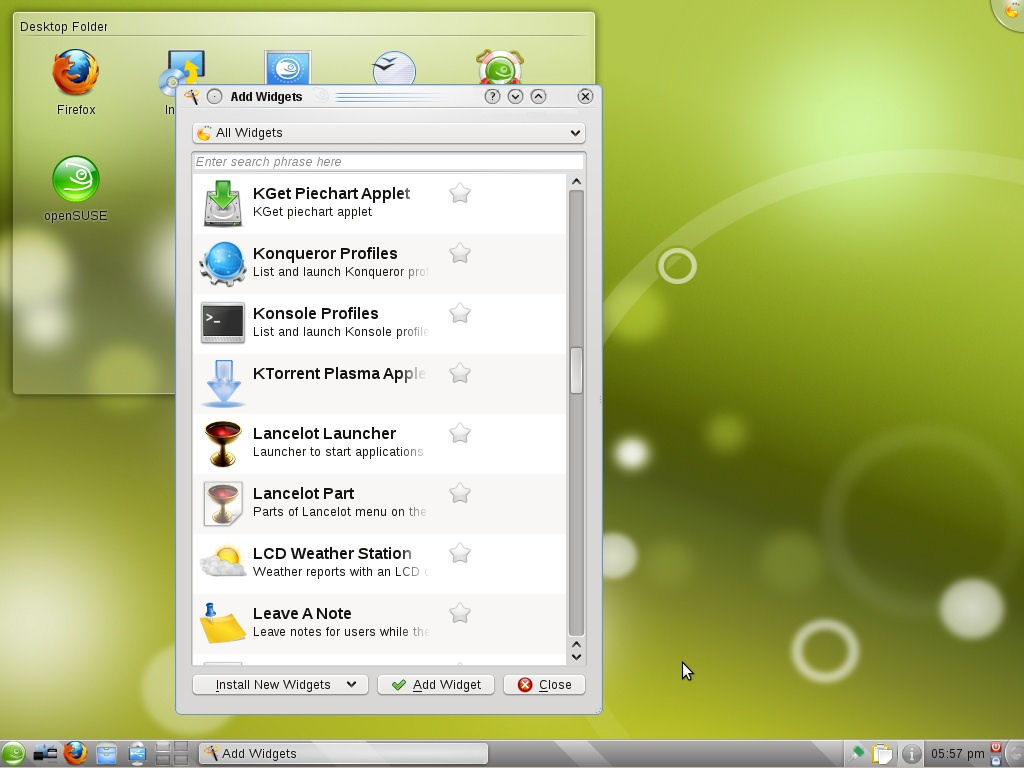
Task: Click the dialog Help question mark button
Action: 492,96
